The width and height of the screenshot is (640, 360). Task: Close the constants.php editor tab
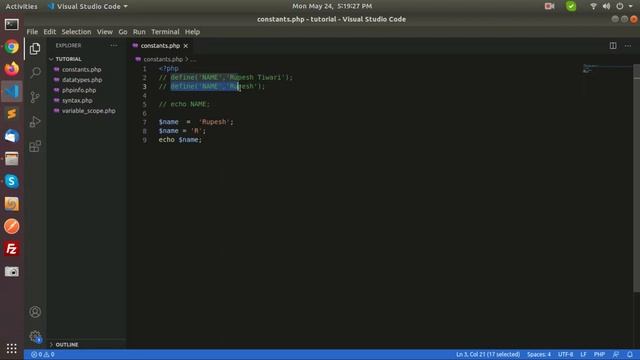(x=186, y=46)
